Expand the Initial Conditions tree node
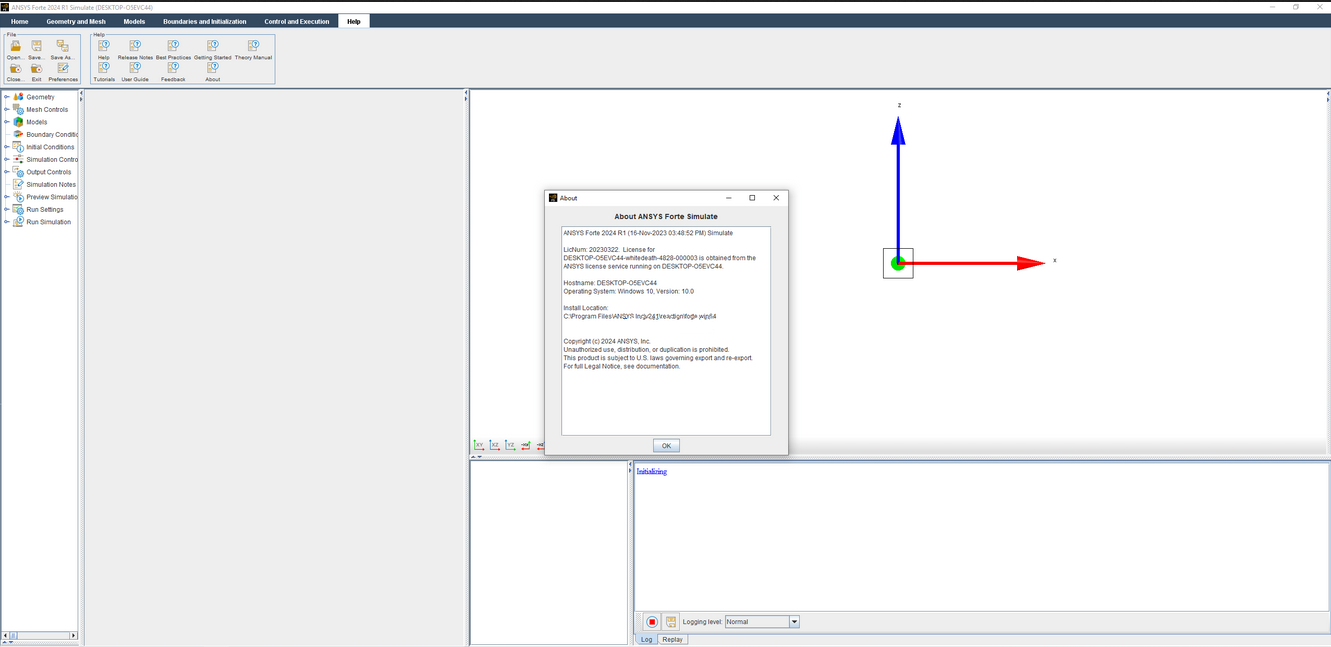This screenshot has height=647, width=1331. pyautogui.click(x=7, y=147)
